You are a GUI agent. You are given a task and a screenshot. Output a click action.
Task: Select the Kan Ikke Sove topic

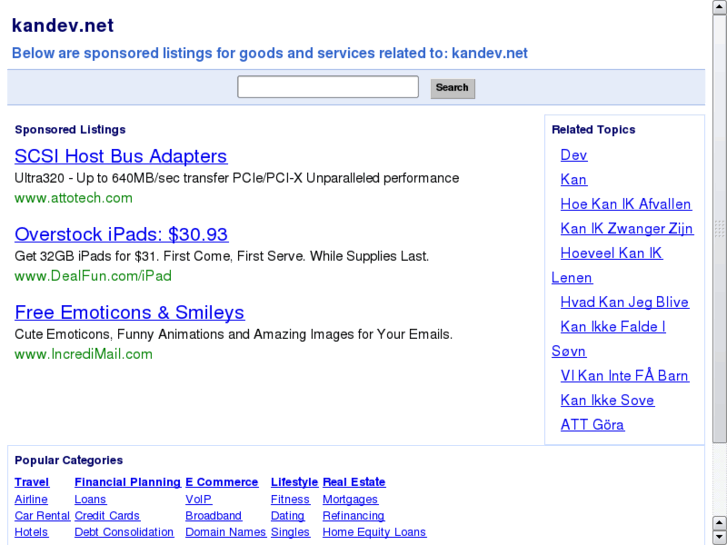coord(607,400)
